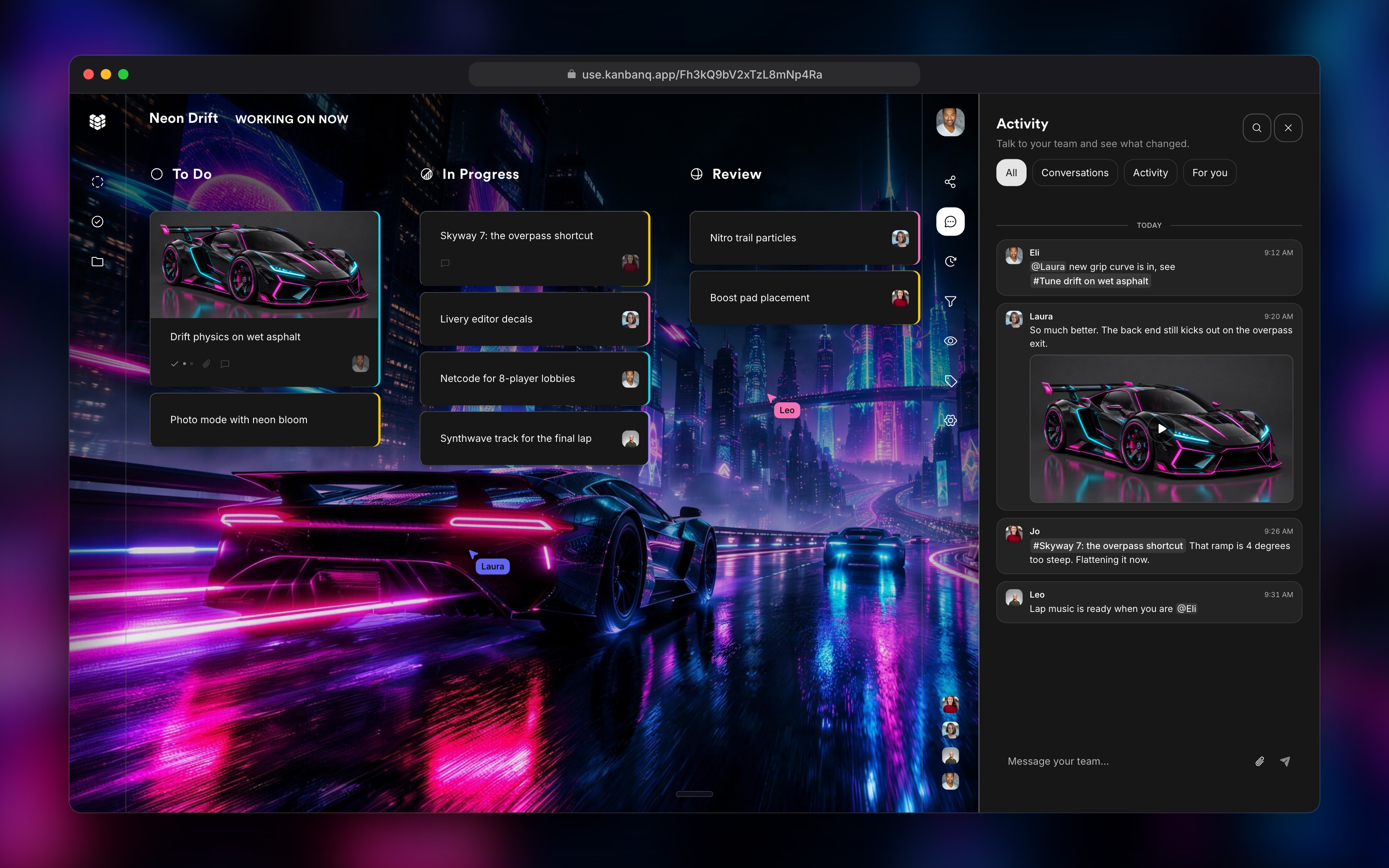Click the In Progress column status icon
The height and width of the screenshot is (868, 1389).
point(426,174)
